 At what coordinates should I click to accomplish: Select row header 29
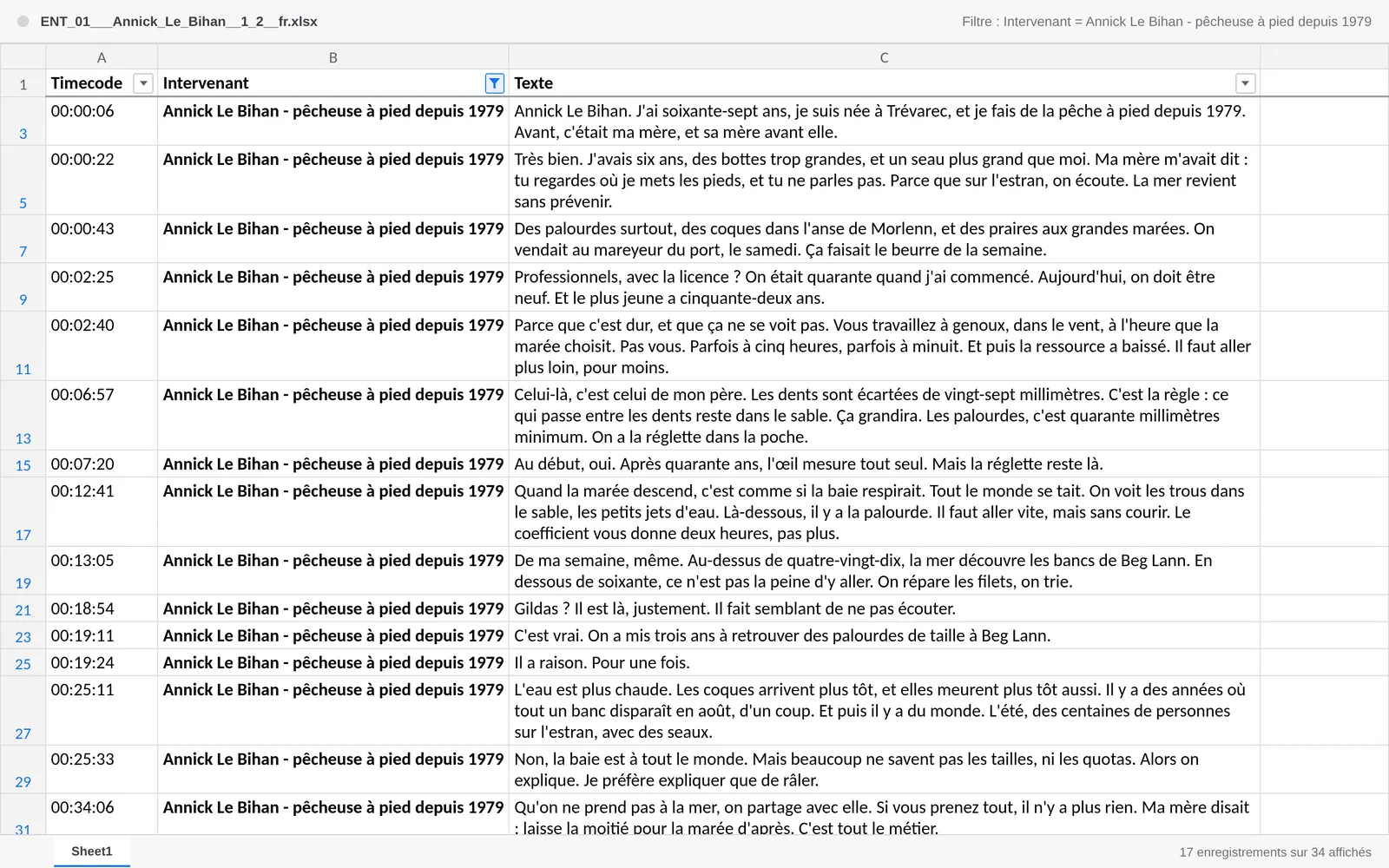click(23, 769)
